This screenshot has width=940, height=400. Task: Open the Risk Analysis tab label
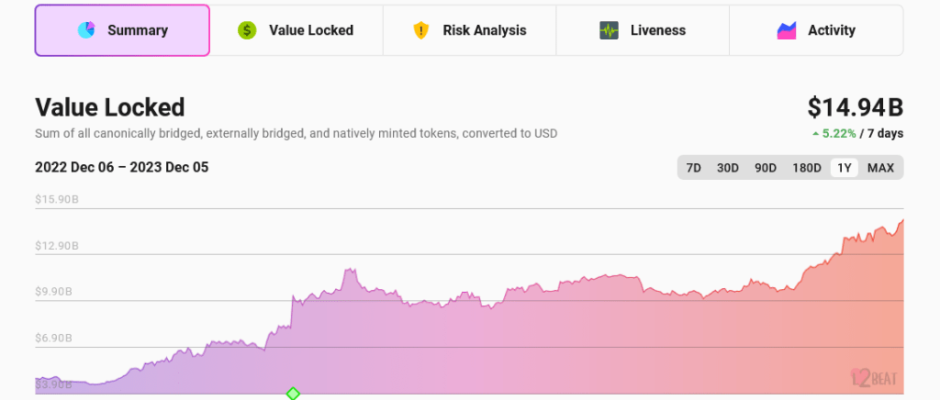pyautogui.click(x=484, y=30)
